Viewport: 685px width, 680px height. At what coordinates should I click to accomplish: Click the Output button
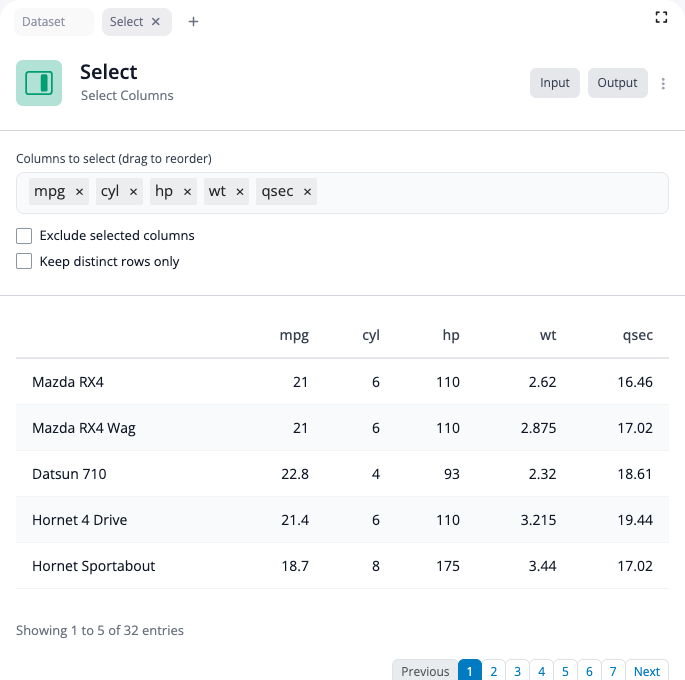coord(617,83)
